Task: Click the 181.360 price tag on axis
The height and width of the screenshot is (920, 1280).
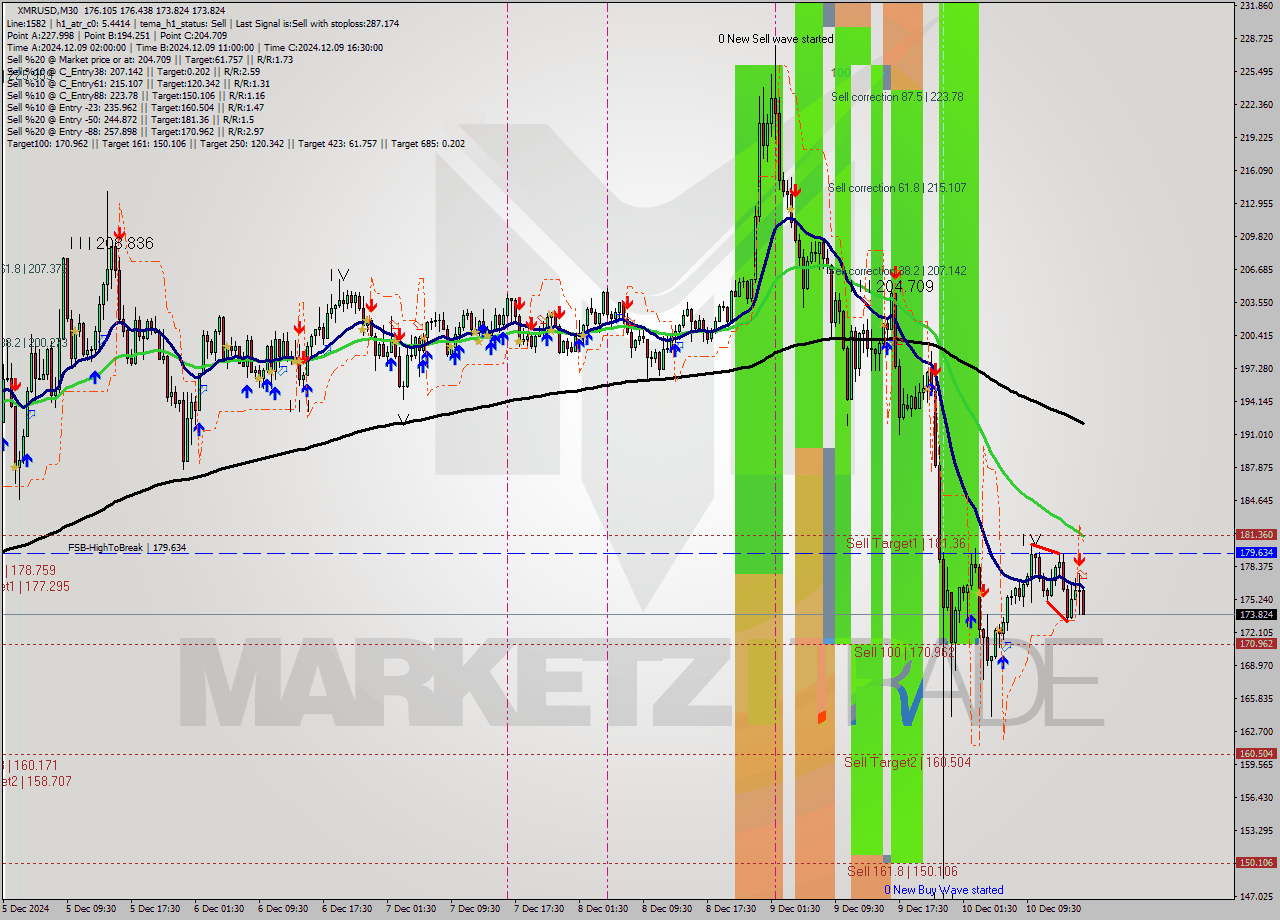Action: 1256,535
